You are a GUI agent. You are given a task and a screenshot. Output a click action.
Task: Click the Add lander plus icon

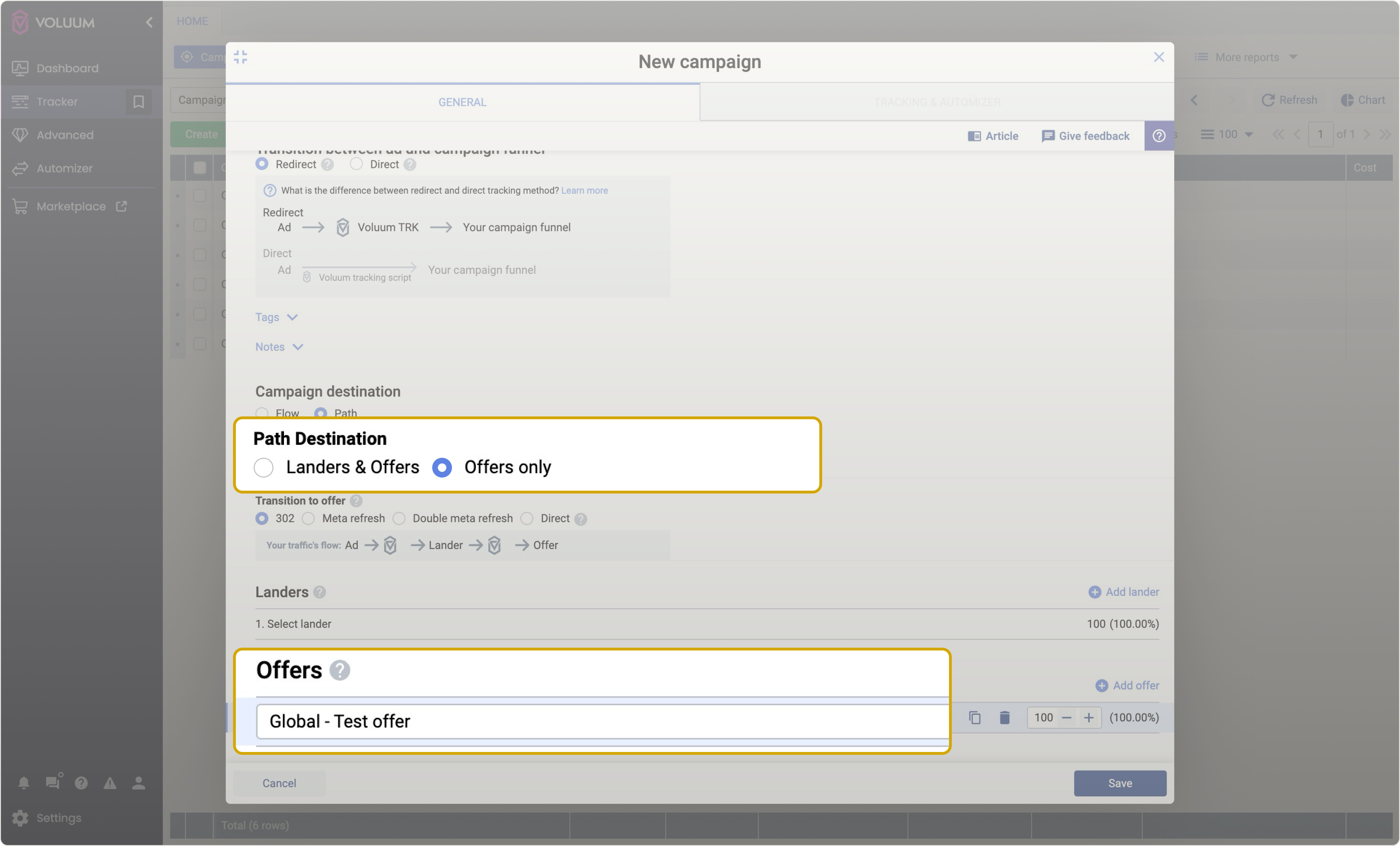click(x=1094, y=592)
